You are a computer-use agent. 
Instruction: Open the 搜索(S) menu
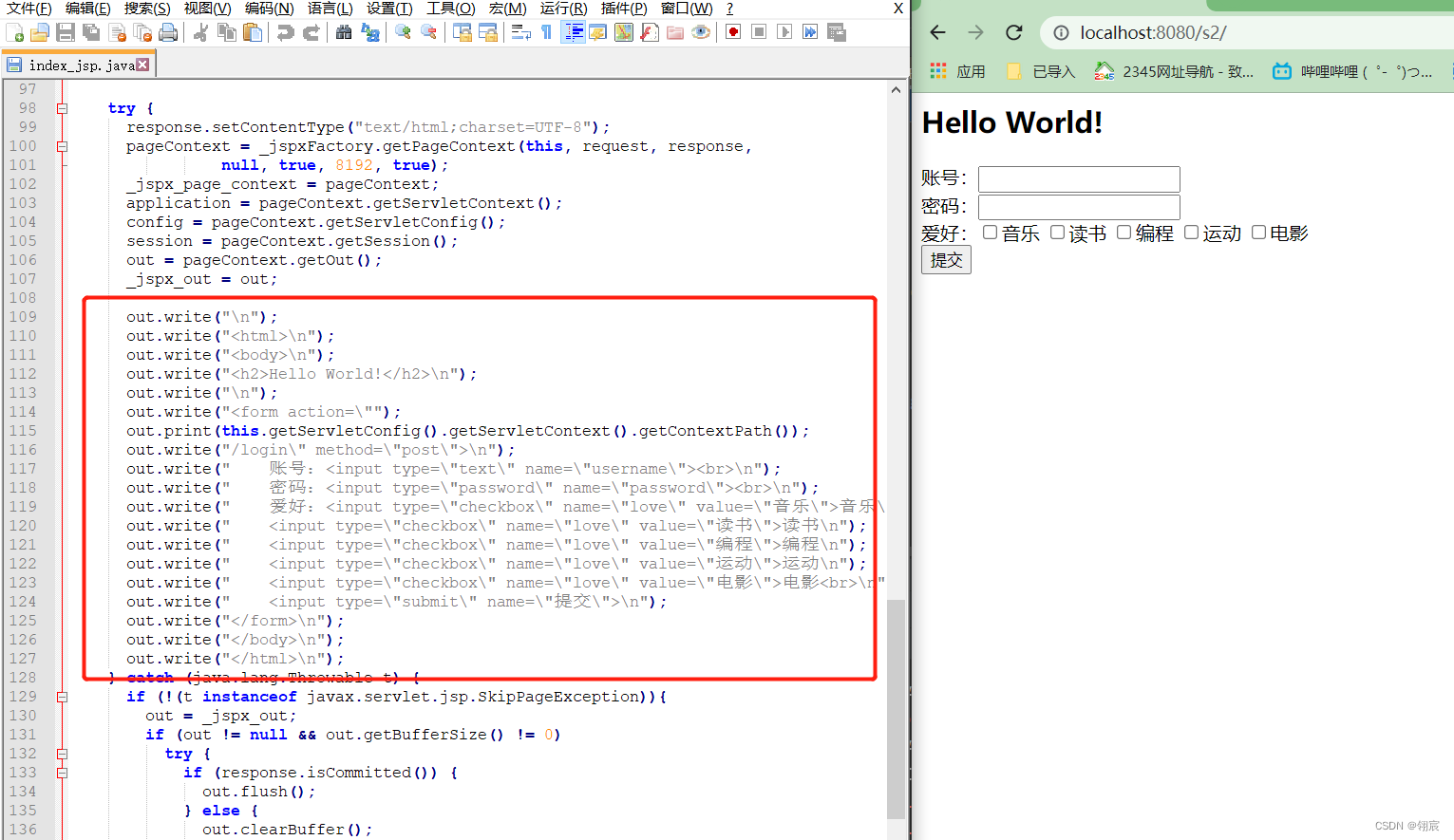(147, 9)
